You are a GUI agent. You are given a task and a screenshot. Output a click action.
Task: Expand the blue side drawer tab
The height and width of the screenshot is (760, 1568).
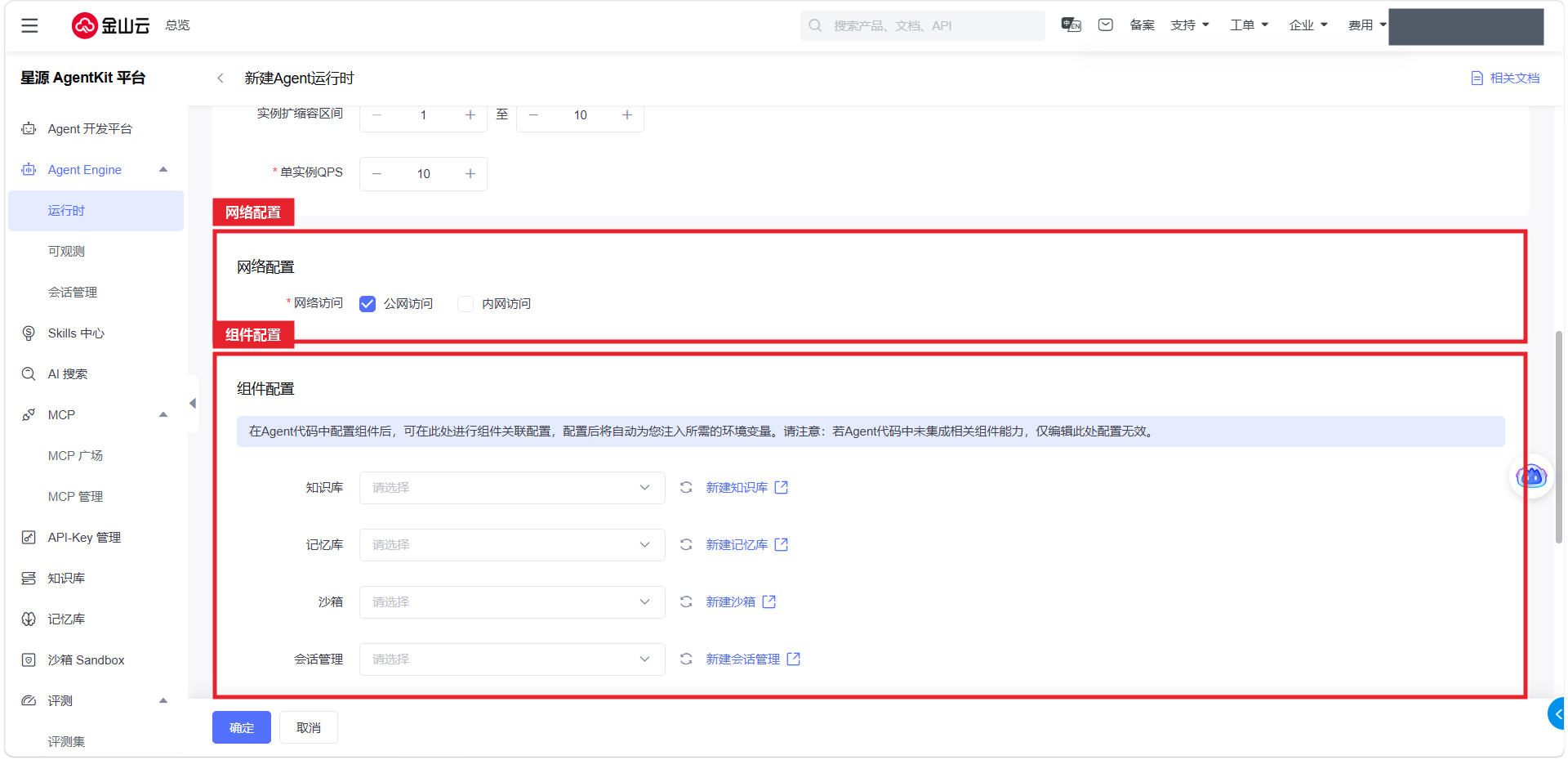click(x=1557, y=713)
